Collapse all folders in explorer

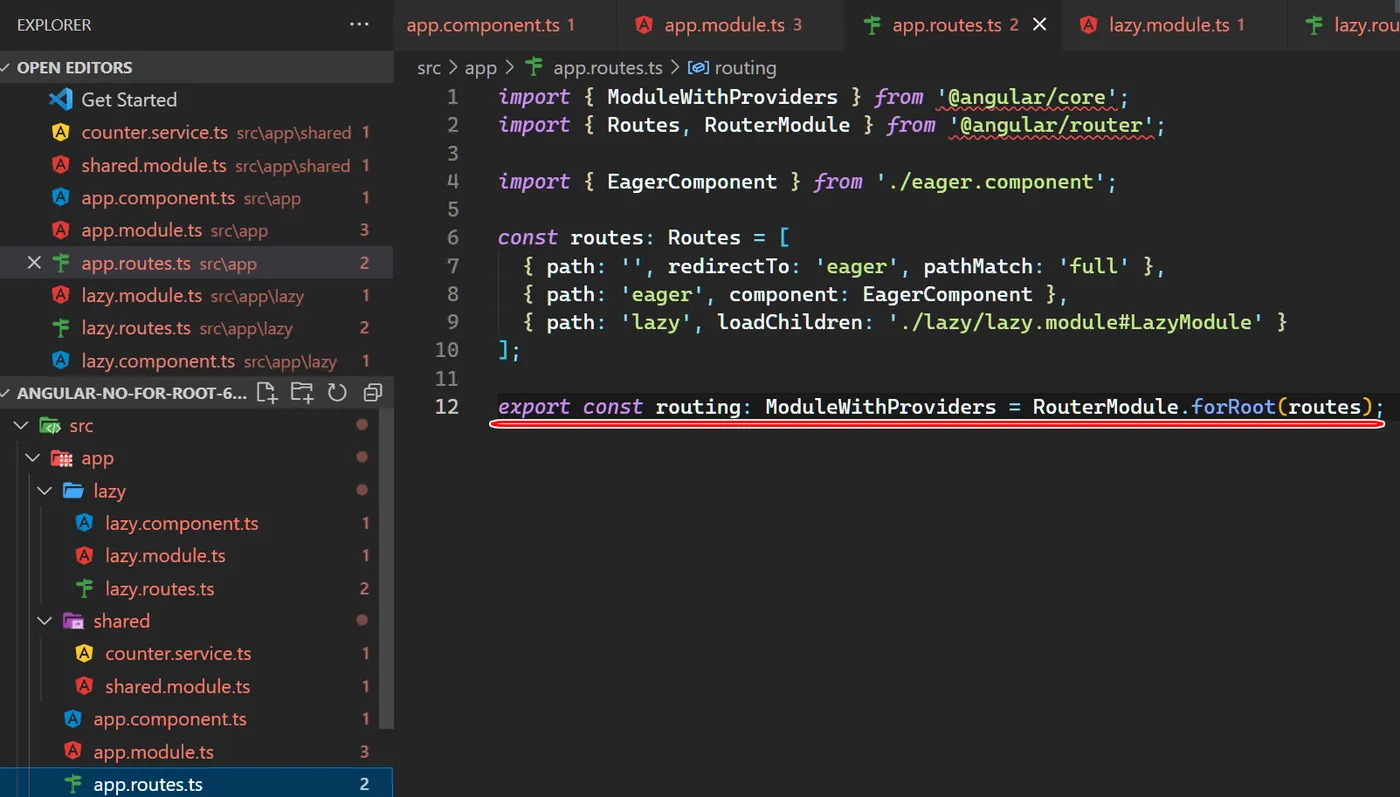click(x=372, y=393)
